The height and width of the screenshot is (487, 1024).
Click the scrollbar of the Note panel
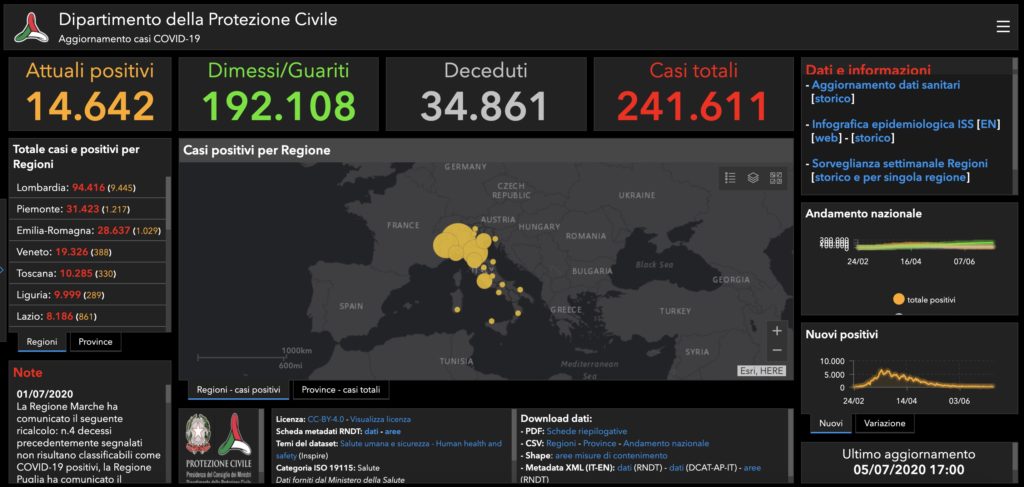point(166,430)
